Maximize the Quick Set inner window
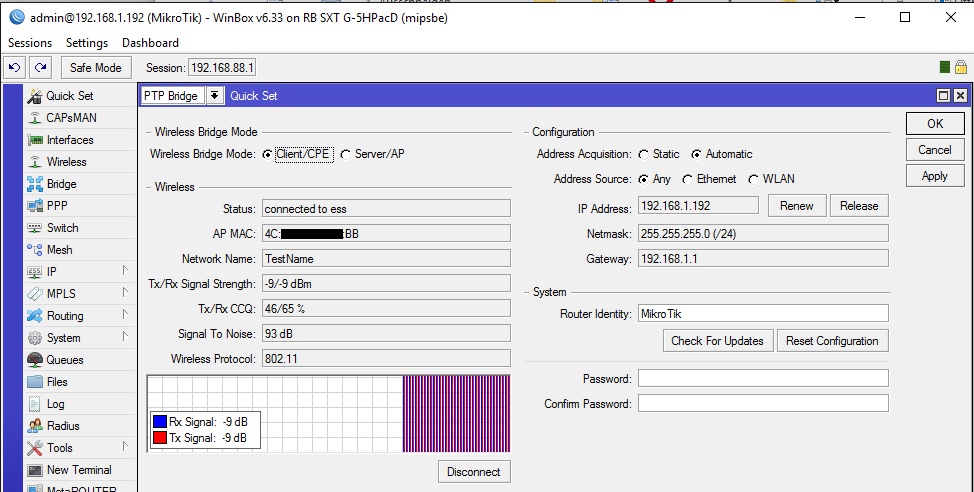Viewport: 974px width, 492px height. pos(944,96)
